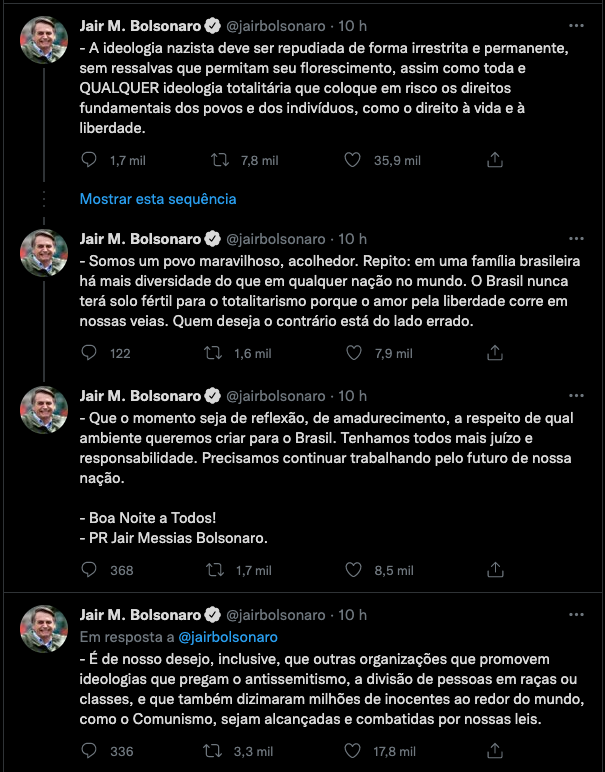The width and height of the screenshot is (605, 772).
Task: Click the @jairbolsonaro mention in 'Em resposta a'
Action: pyautogui.click(x=228, y=637)
